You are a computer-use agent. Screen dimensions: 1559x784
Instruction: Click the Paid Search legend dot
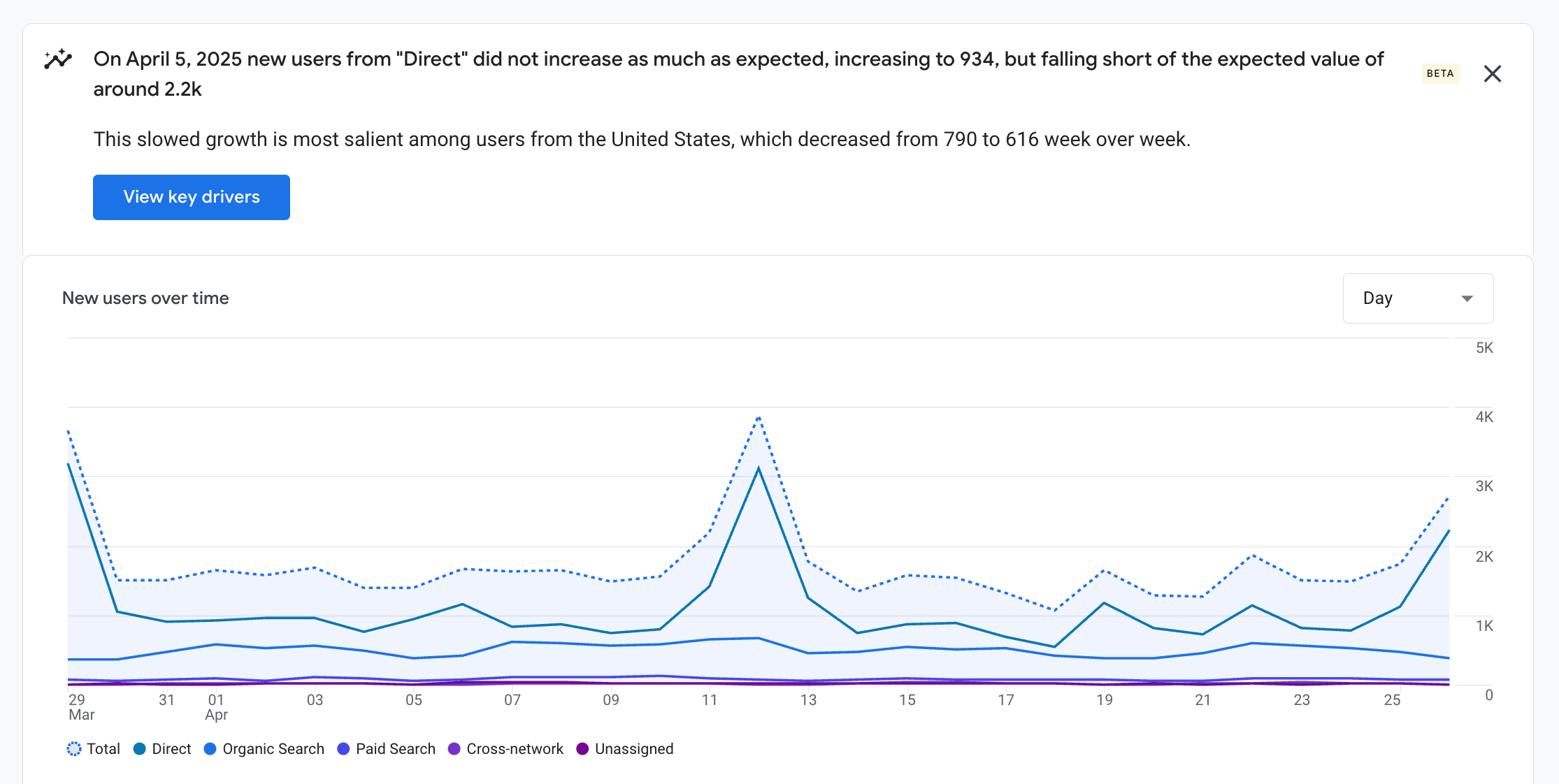343,749
